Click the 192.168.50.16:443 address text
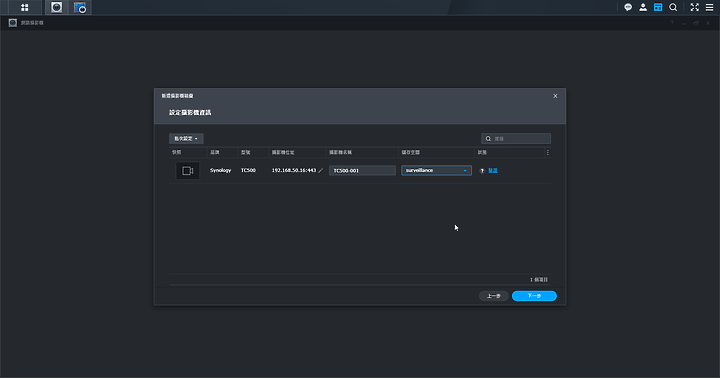720x378 pixels. 294,170
